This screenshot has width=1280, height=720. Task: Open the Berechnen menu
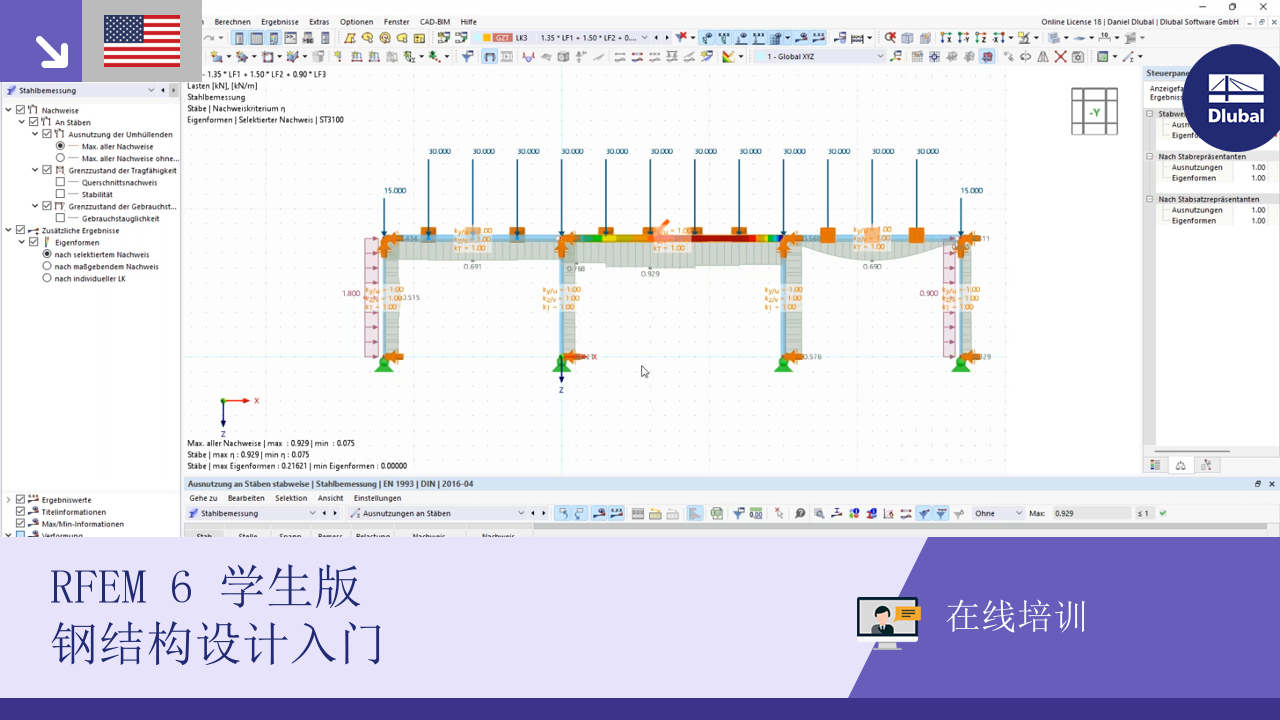[x=232, y=21]
